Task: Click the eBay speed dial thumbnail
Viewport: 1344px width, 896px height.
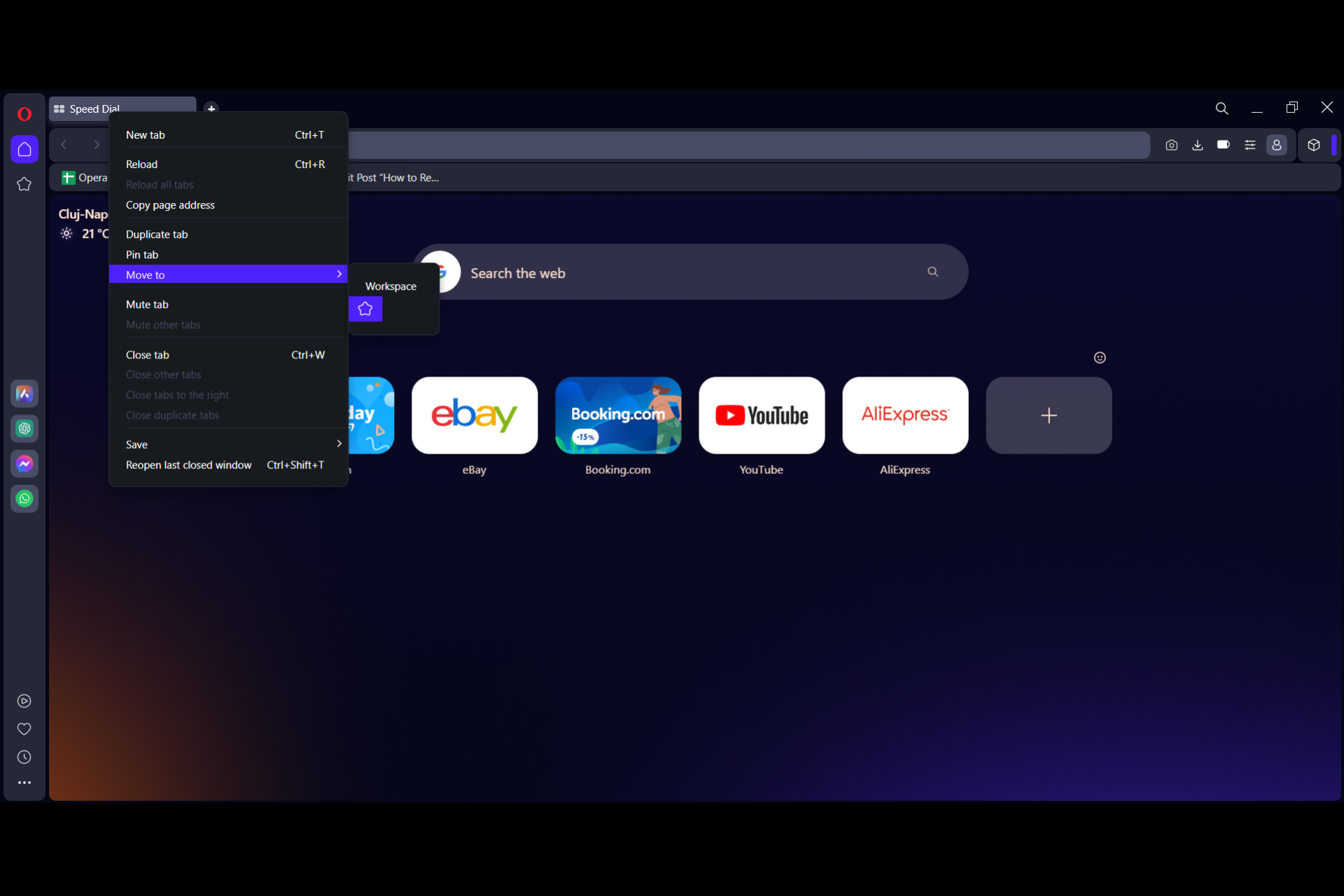Action: 474,414
